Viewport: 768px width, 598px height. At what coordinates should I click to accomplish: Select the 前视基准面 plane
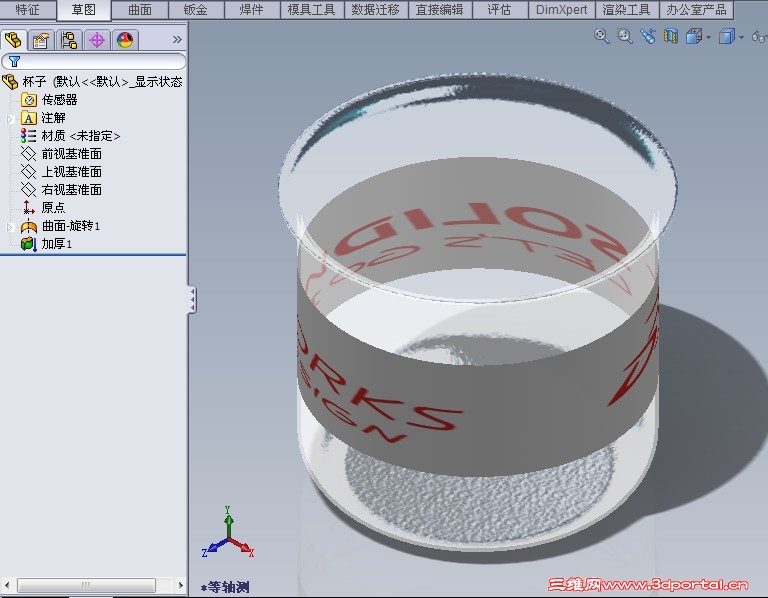[x=61, y=154]
